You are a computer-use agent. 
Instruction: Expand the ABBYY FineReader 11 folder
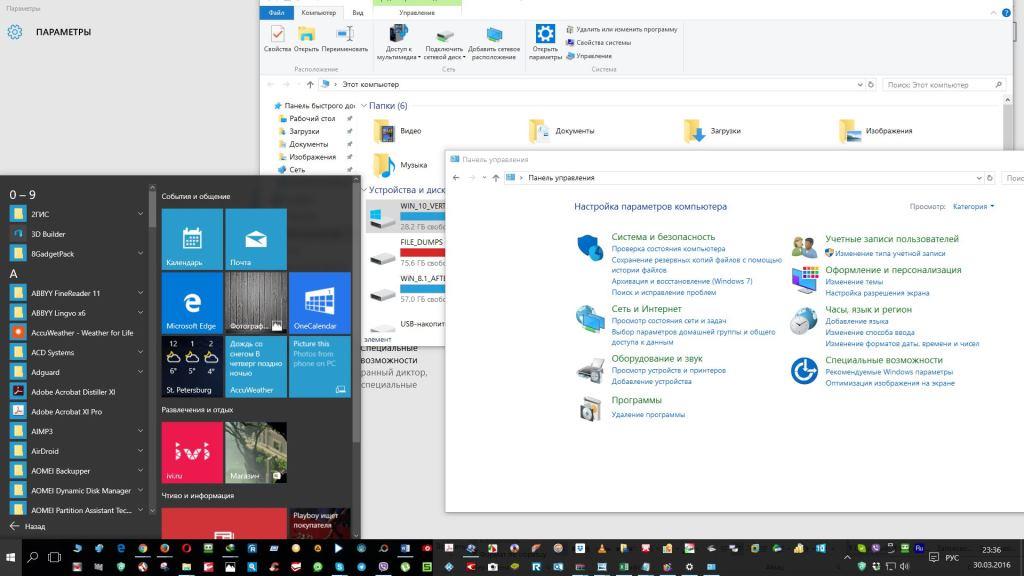(x=140, y=293)
